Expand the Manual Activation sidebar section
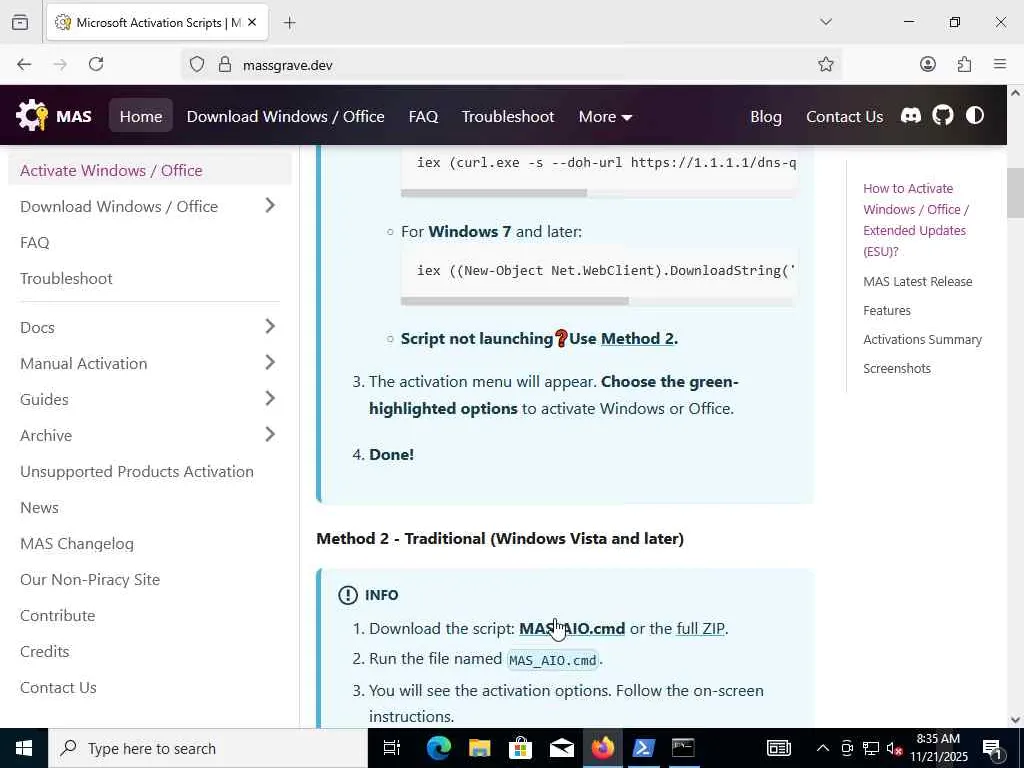The height and width of the screenshot is (768, 1024). point(270,362)
